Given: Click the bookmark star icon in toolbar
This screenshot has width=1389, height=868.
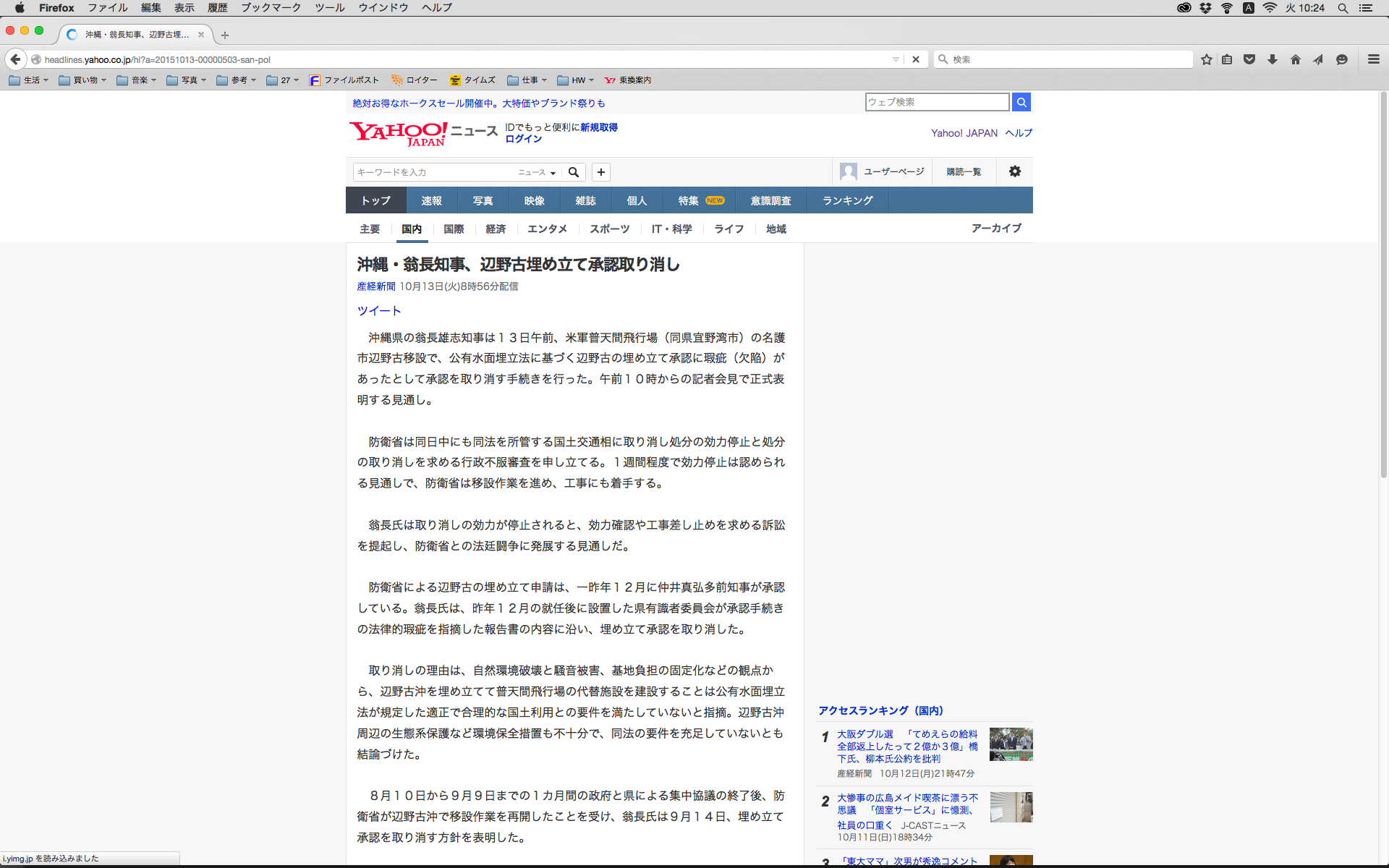Looking at the screenshot, I should point(1206,59).
